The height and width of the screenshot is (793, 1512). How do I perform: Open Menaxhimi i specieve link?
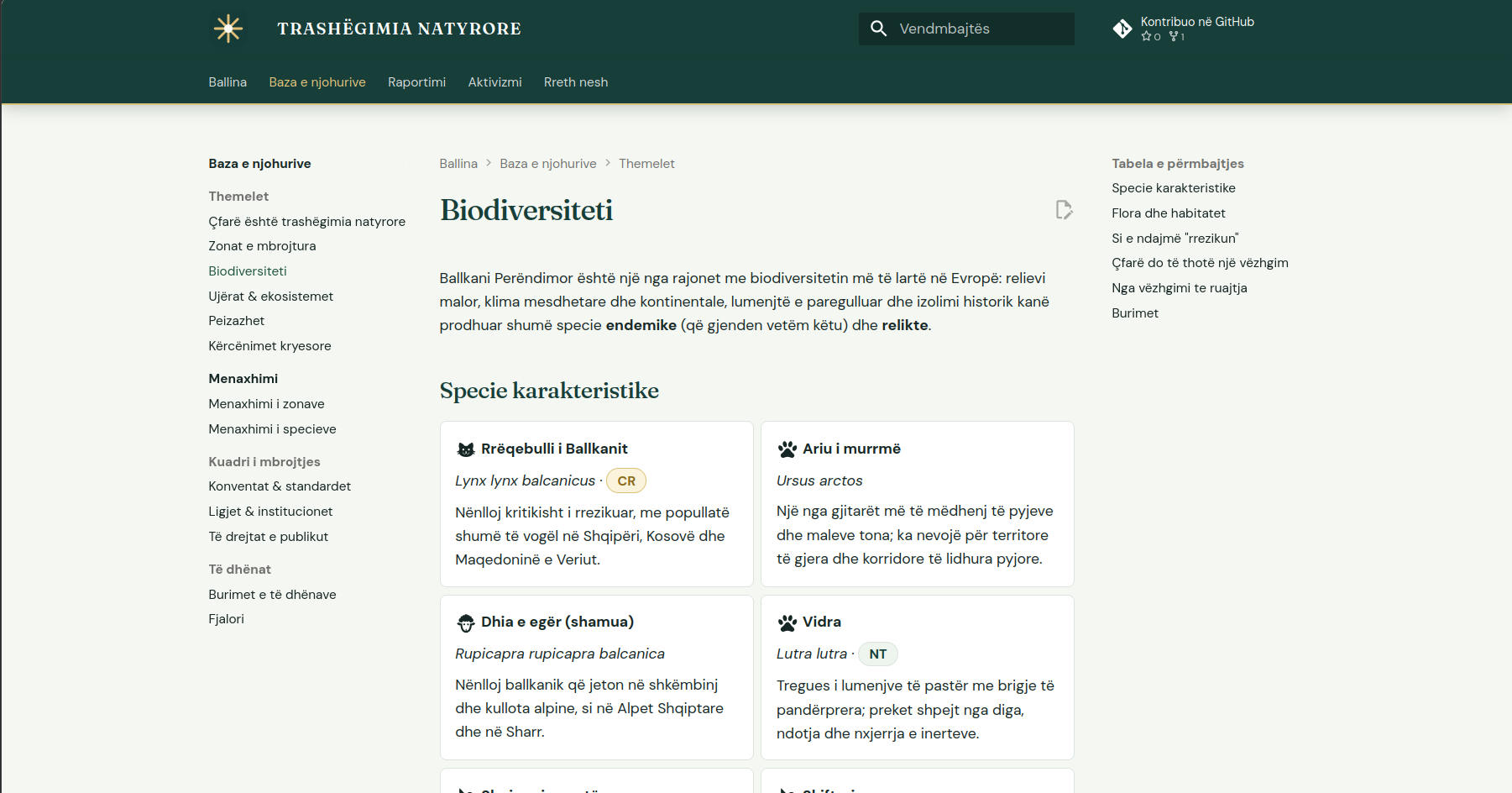click(273, 429)
